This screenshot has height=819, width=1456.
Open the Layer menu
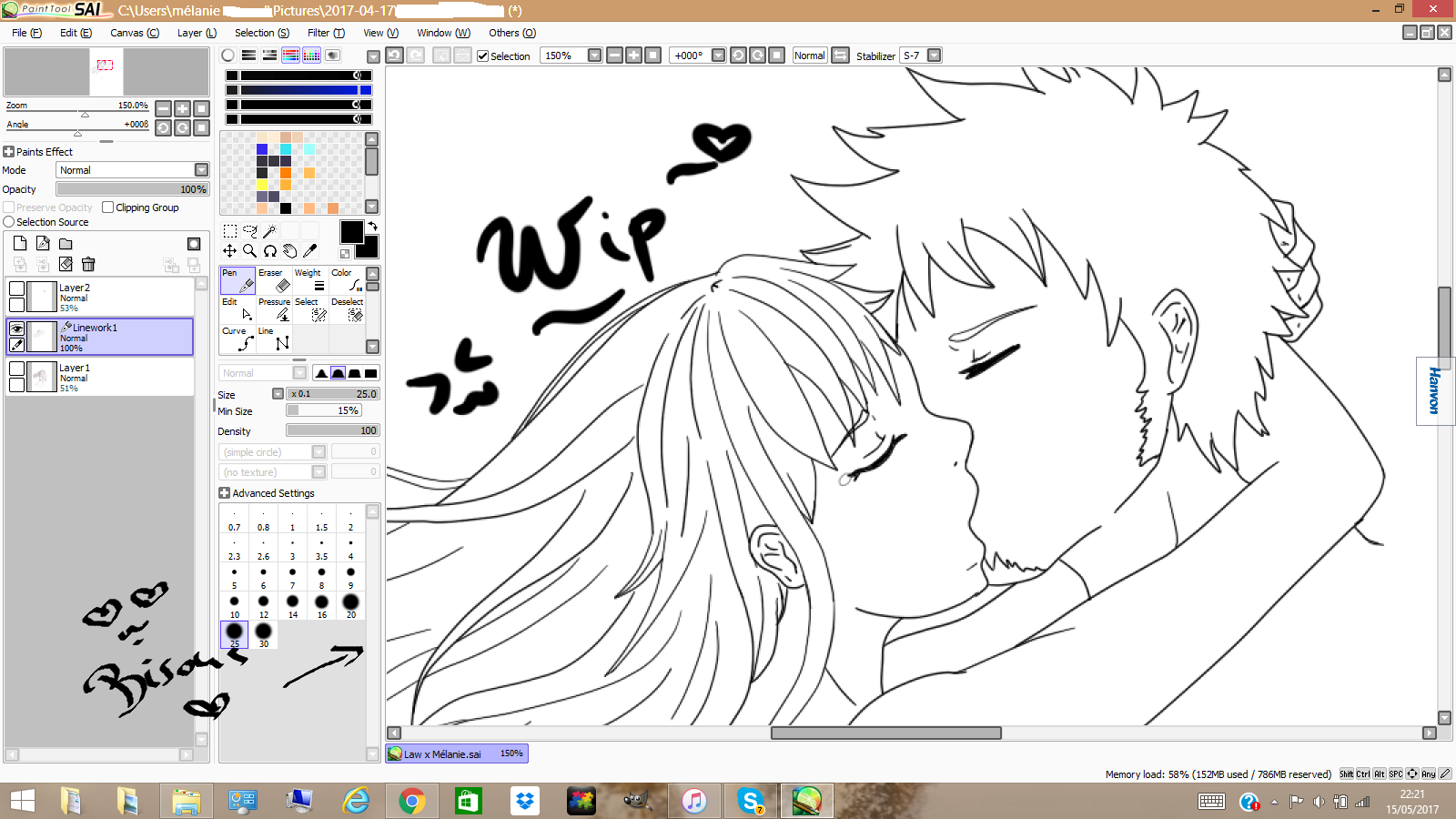click(197, 33)
